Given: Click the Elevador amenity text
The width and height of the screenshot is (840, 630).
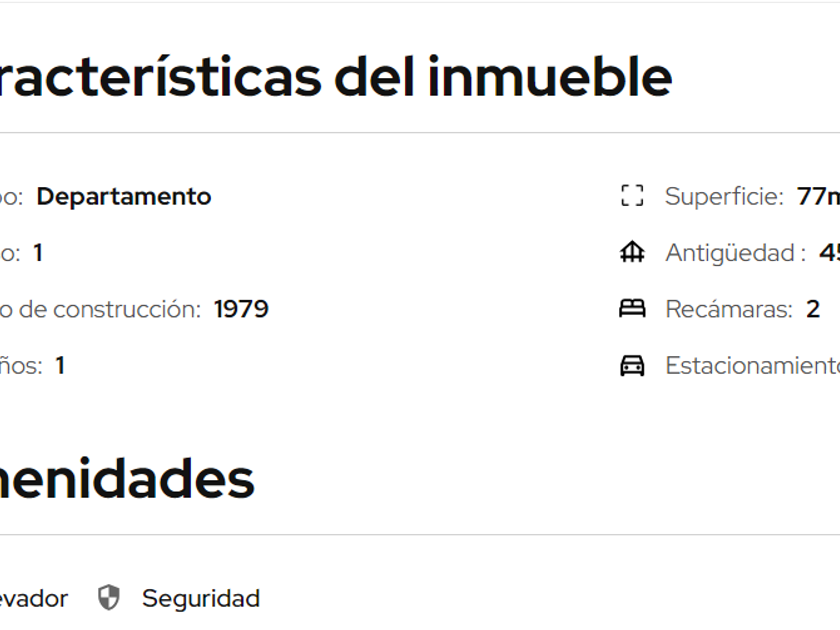Looking at the screenshot, I should click(x=34, y=598).
